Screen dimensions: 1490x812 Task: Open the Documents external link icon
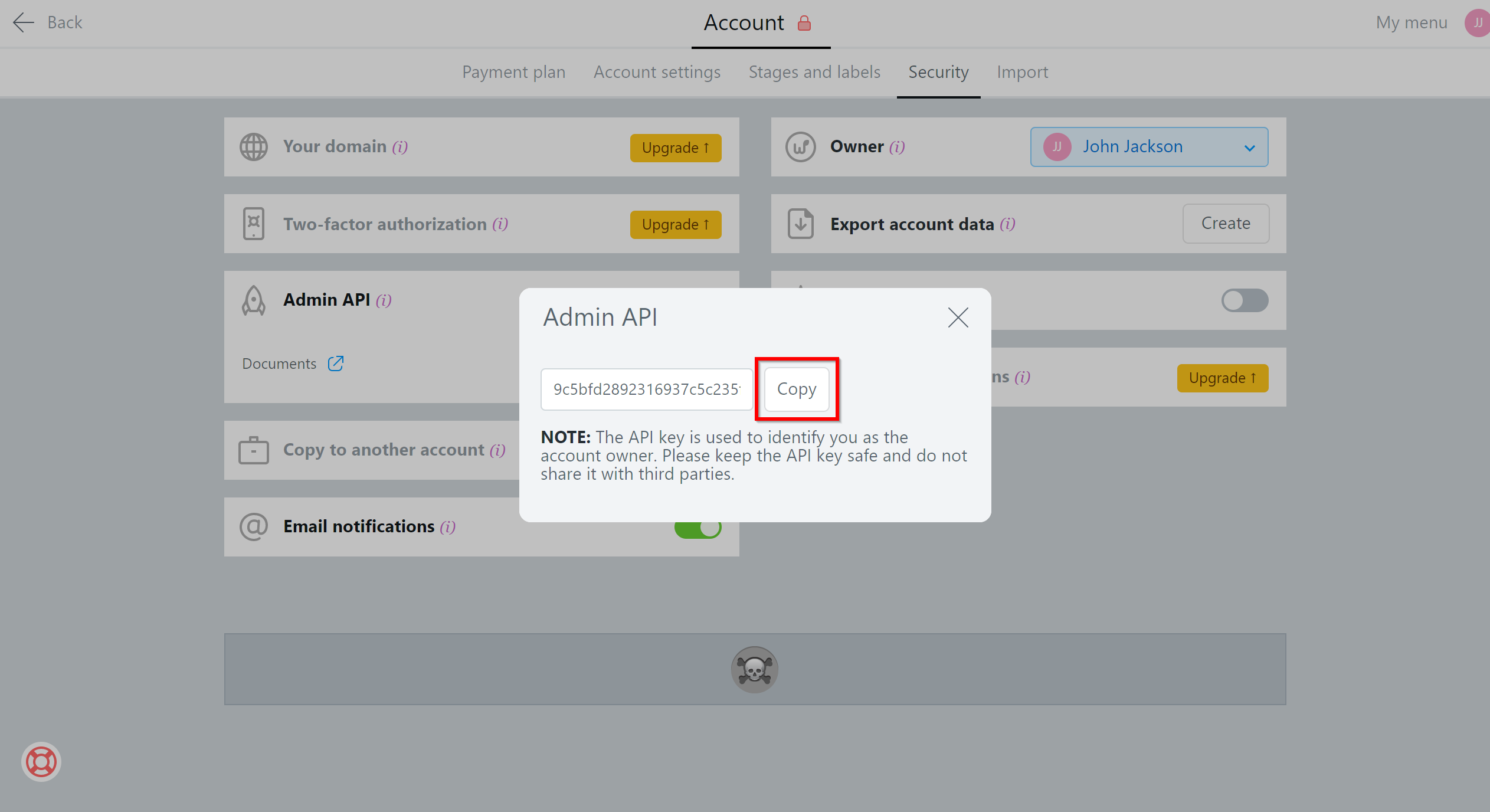pos(336,364)
